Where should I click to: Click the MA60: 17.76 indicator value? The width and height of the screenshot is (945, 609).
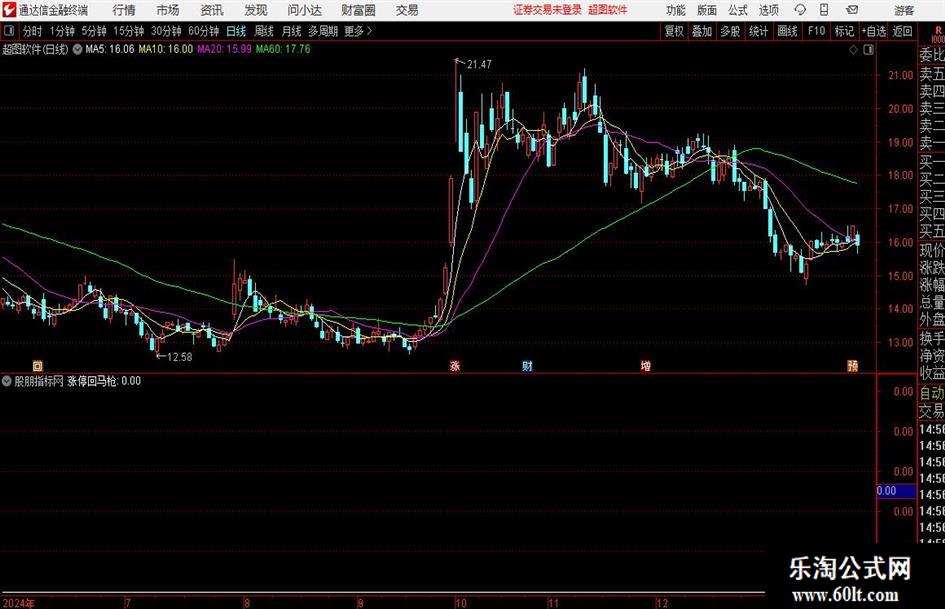(x=283, y=49)
